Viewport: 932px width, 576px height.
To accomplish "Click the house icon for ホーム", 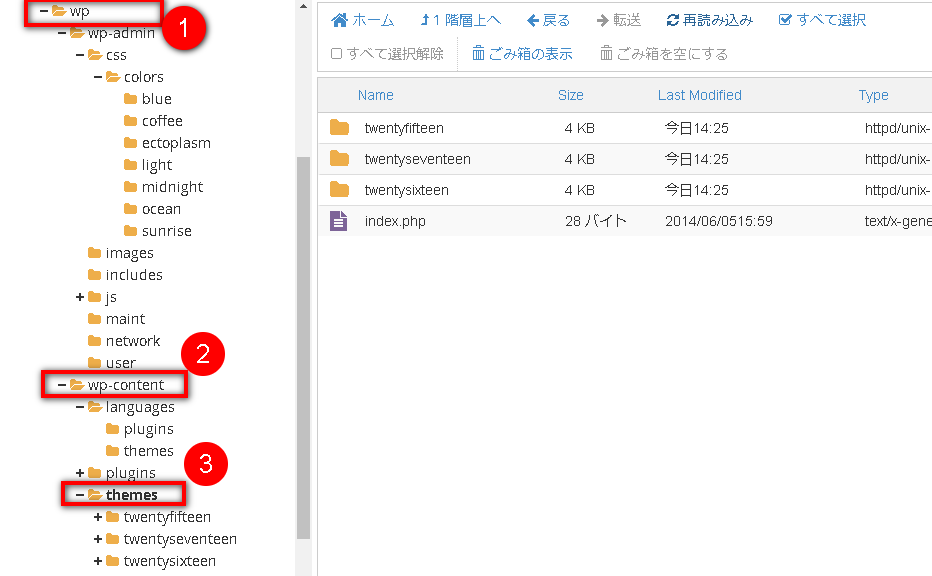I will 339,20.
